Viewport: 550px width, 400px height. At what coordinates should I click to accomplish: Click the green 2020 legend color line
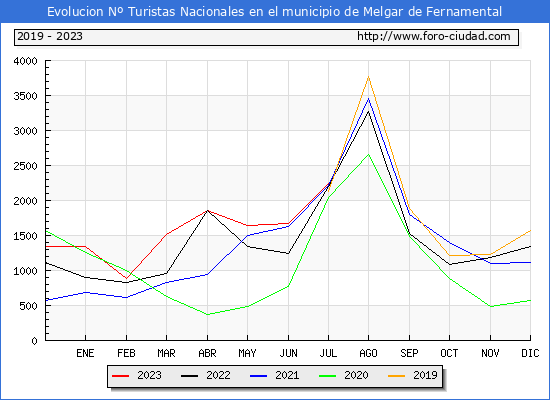pyautogui.click(x=328, y=376)
